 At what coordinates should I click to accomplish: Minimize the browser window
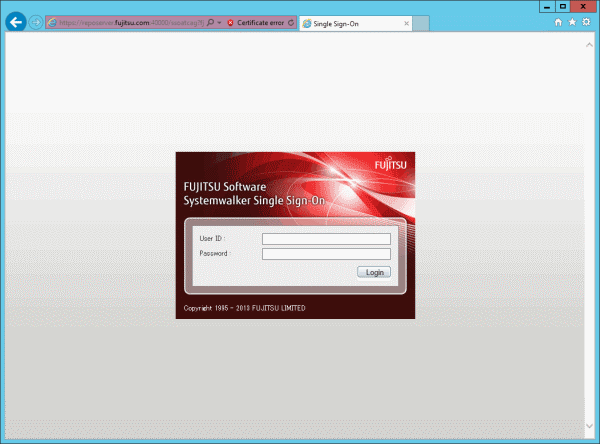pyautogui.click(x=547, y=7)
